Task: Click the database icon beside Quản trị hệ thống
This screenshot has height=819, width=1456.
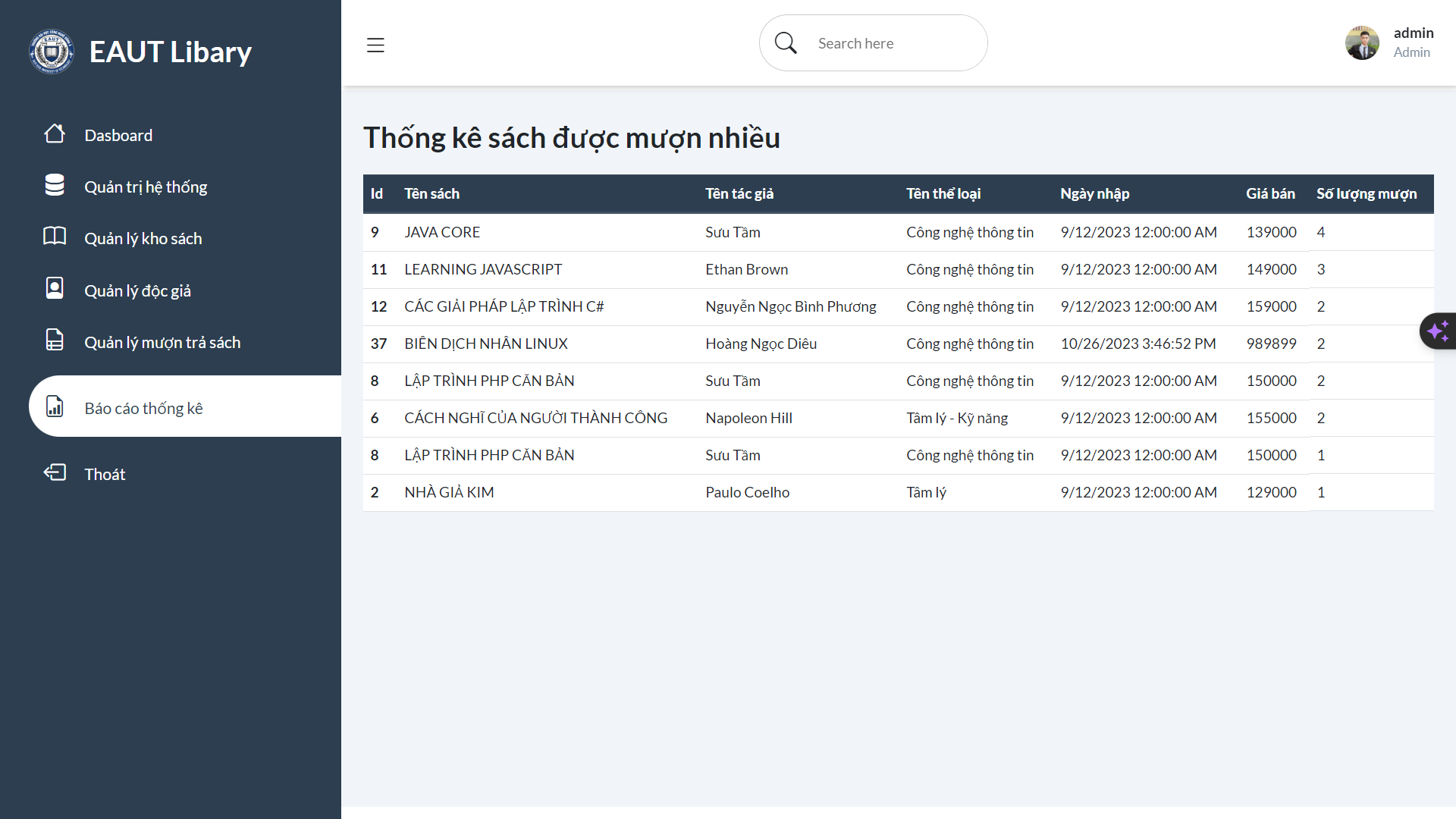Action: 54,186
